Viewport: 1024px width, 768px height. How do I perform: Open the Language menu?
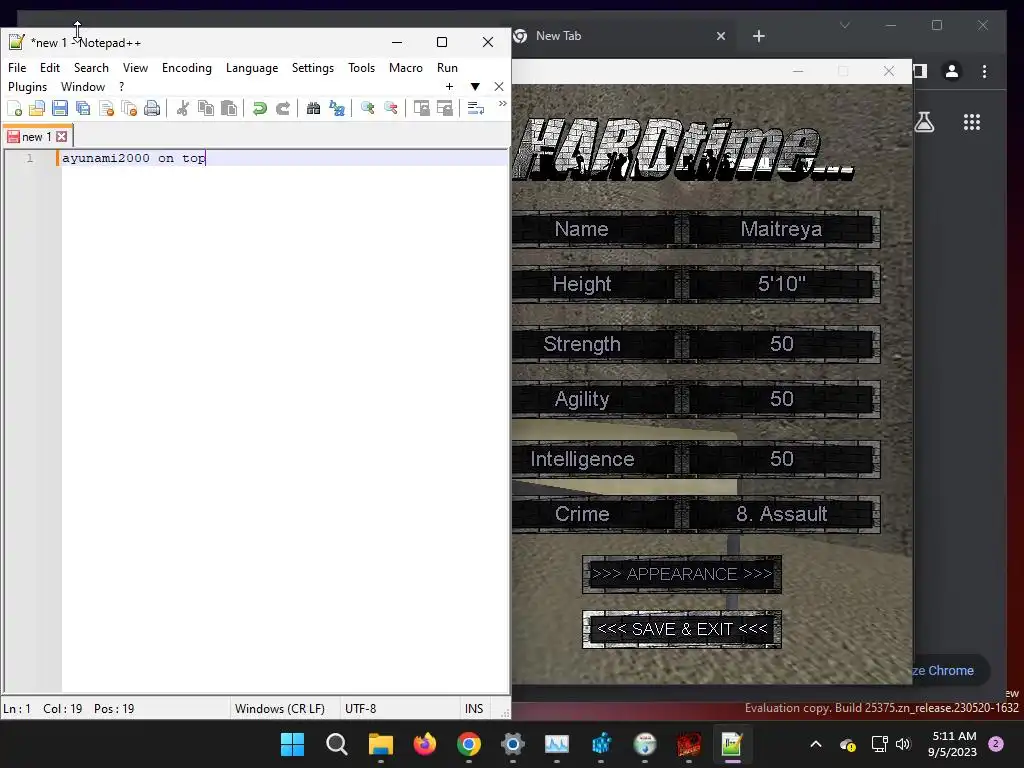click(x=251, y=68)
